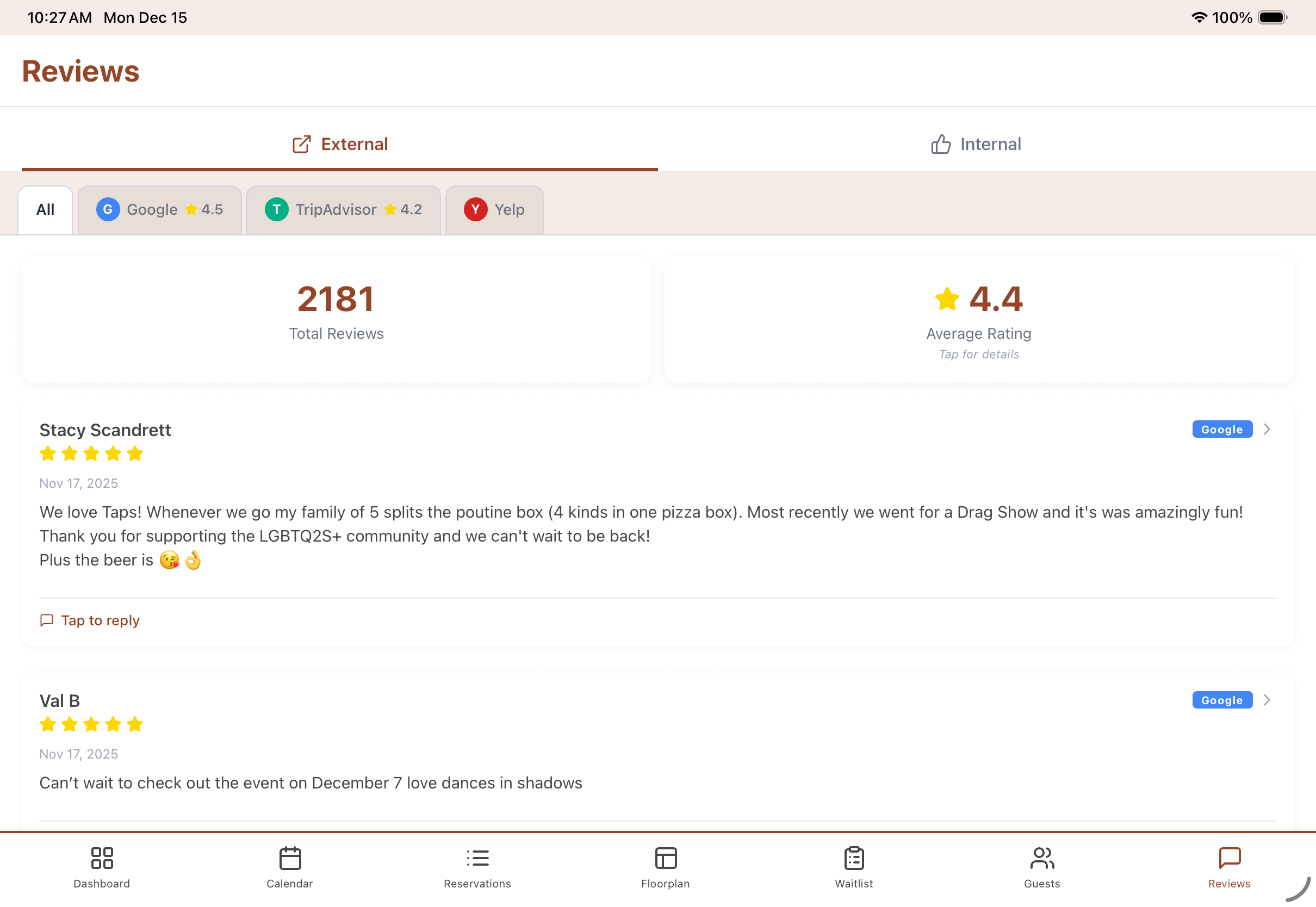Switch to the Internal reviews tab

pos(976,144)
